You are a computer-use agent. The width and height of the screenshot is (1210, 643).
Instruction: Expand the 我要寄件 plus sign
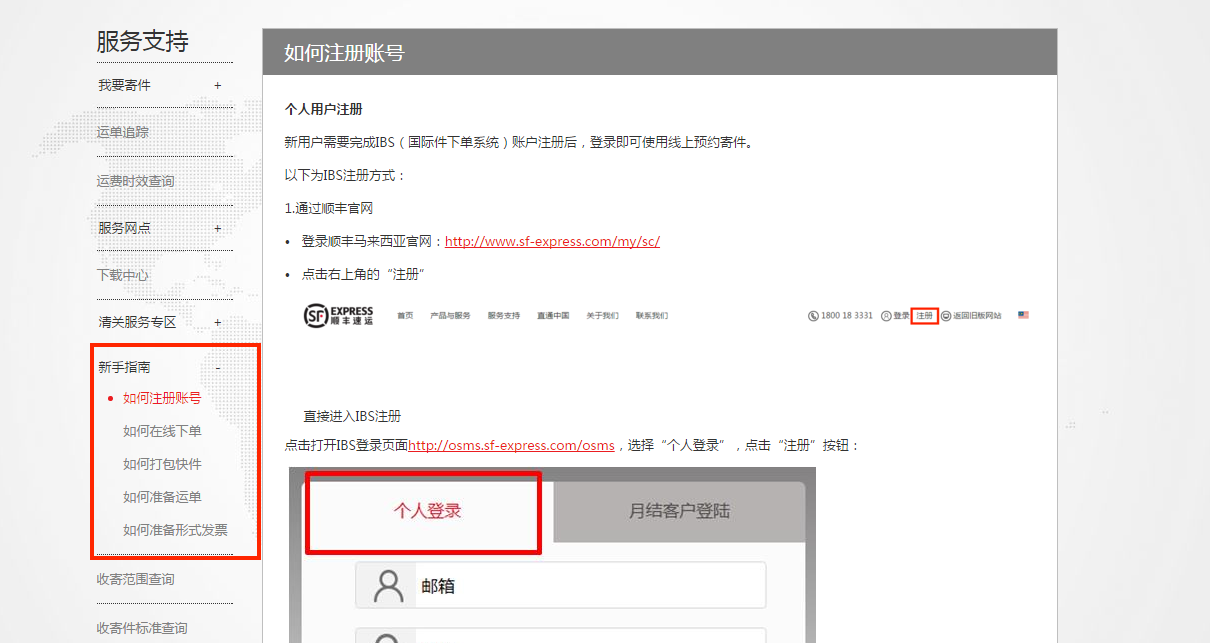[x=218, y=86]
